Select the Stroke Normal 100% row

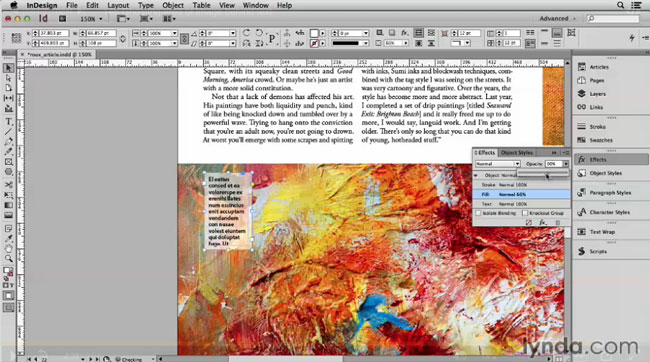(x=521, y=185)
